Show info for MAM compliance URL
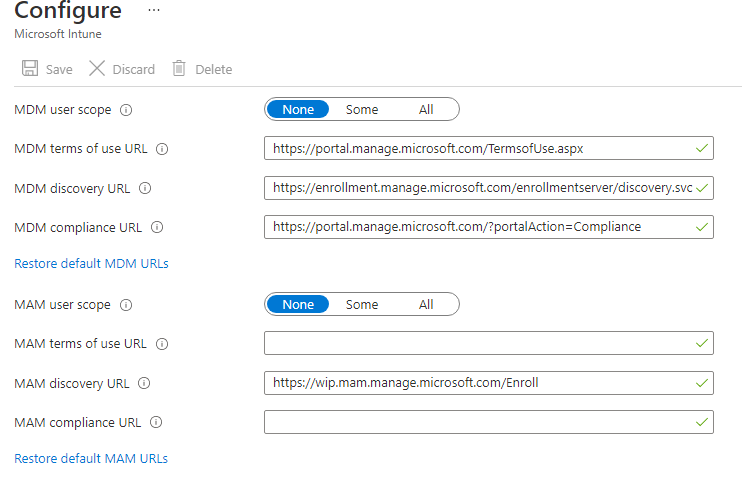This screenshot has width=742, height=484. pyautogui.click(x=156, y=422)
